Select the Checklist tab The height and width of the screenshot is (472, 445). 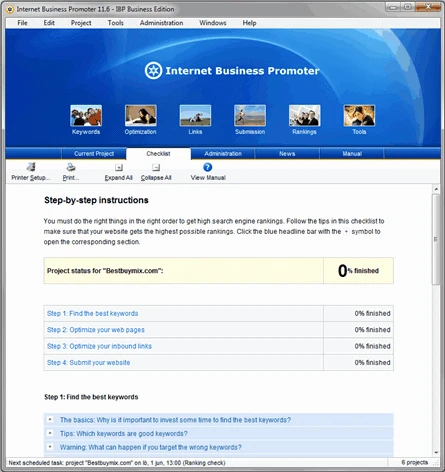pyautogui.click(x=158, y=154)
